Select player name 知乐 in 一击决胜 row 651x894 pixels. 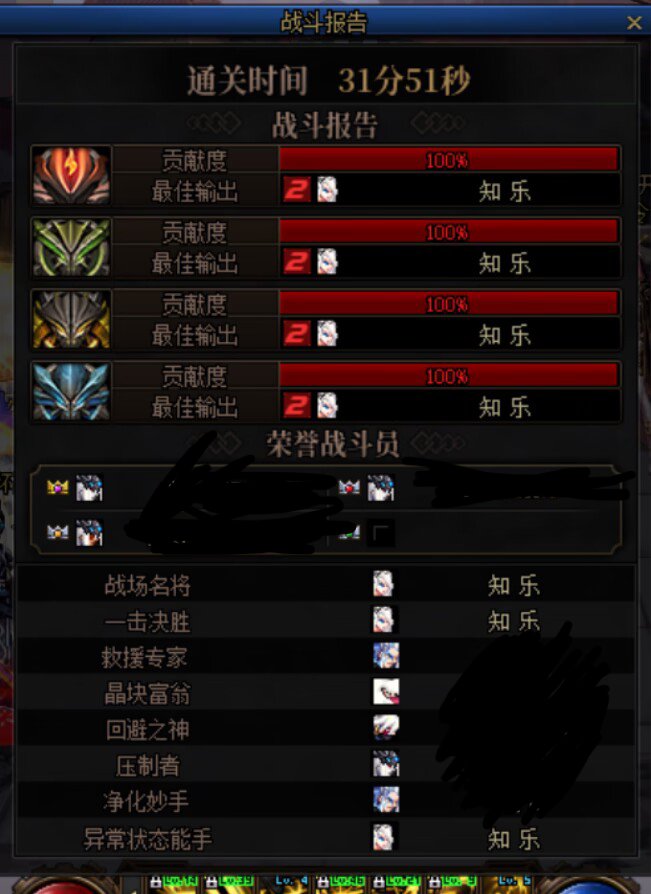click(514, 621)
